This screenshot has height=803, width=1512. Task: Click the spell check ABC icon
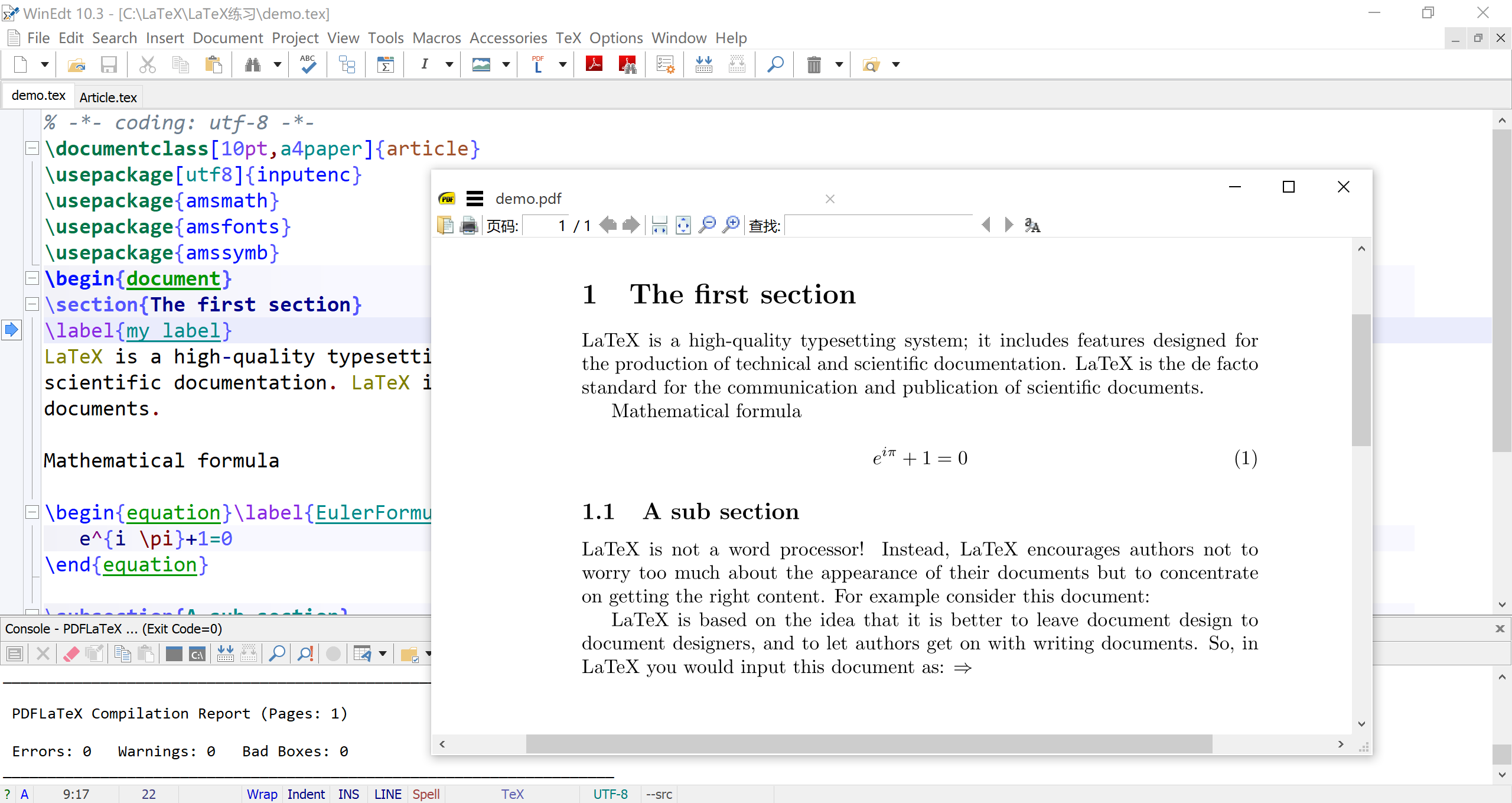(308, 64)
